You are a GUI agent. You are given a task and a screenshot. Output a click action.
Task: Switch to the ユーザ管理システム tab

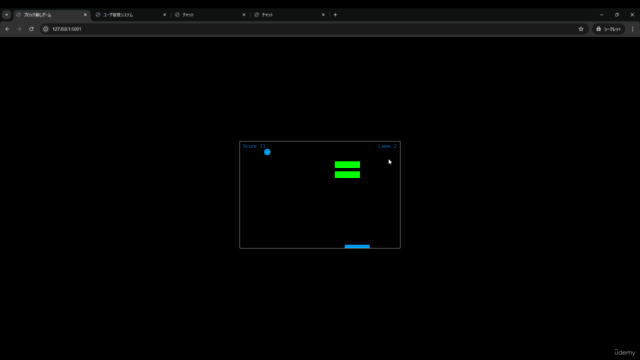coord(131,15)
